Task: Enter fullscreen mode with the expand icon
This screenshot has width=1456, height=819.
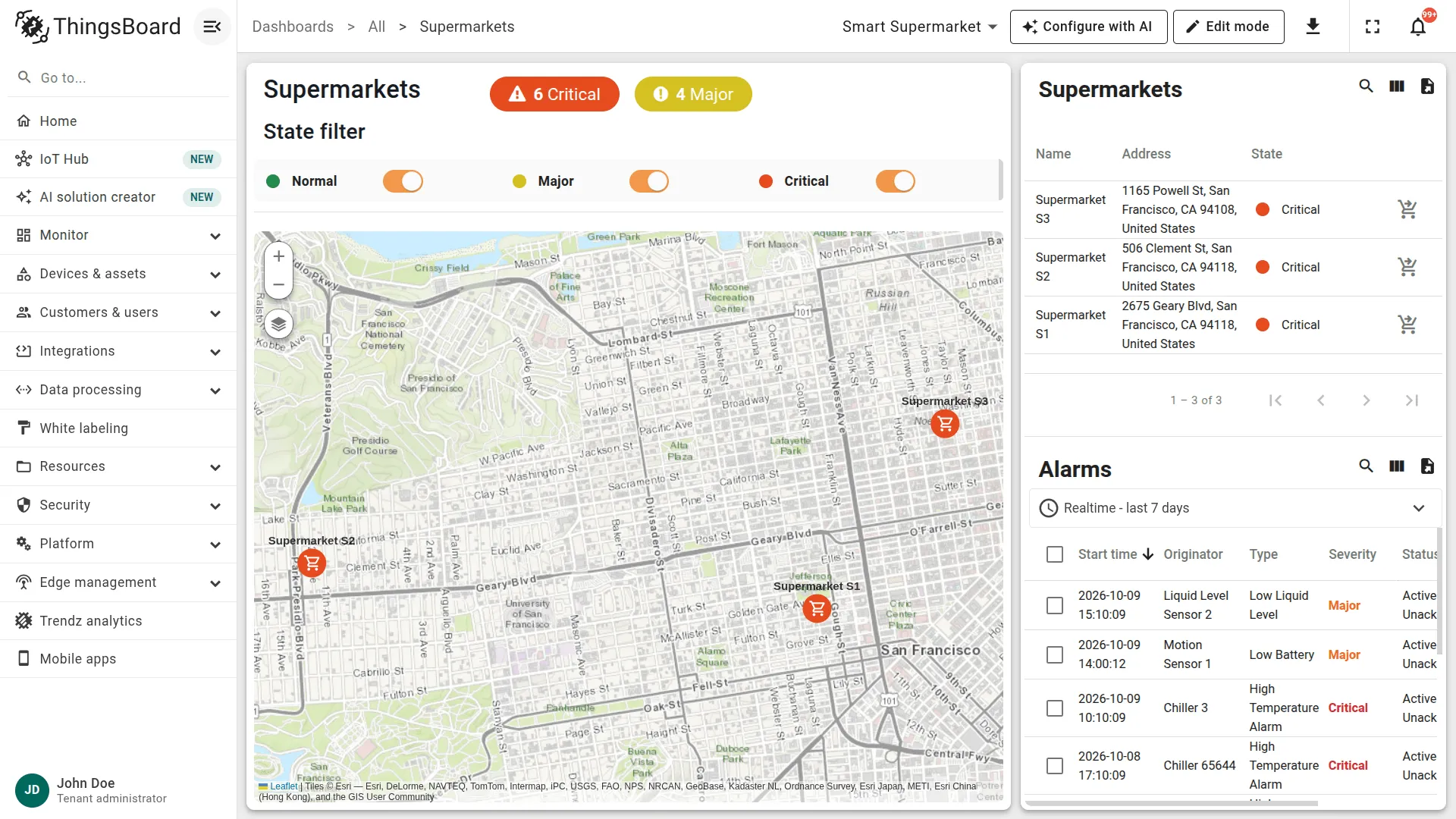Action: pos(1373,27)
